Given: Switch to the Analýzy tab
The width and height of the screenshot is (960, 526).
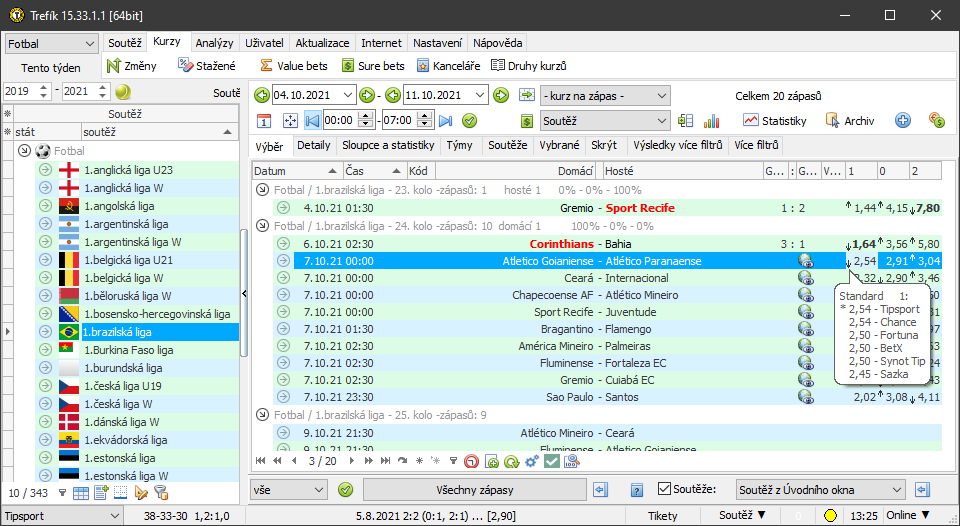Looking at the screenshot, I should (x=214, y=43).
